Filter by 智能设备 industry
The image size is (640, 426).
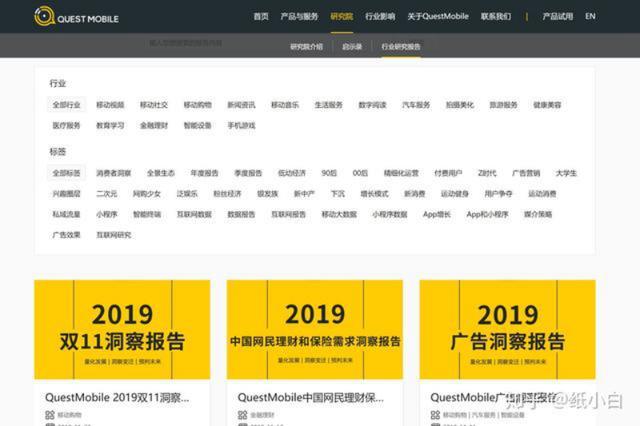[x=198, y=125]
